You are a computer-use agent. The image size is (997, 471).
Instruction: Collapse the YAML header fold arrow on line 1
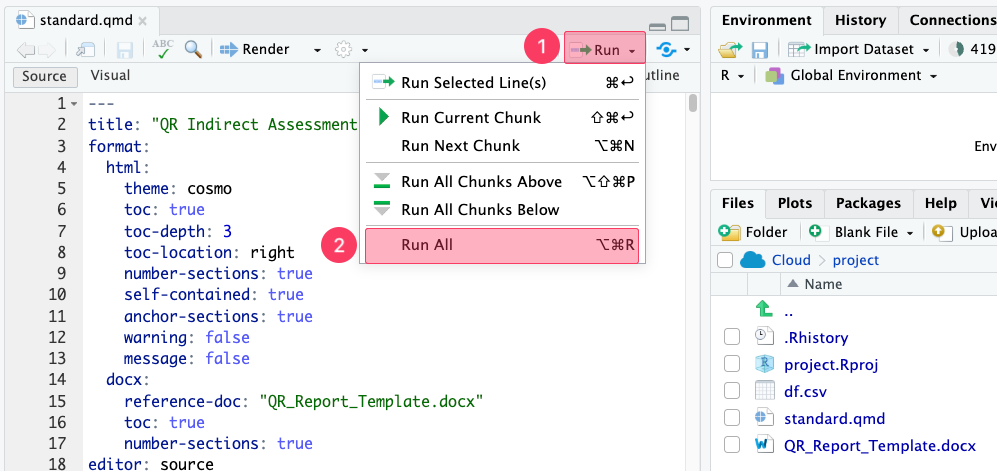(x=74, y=104)
